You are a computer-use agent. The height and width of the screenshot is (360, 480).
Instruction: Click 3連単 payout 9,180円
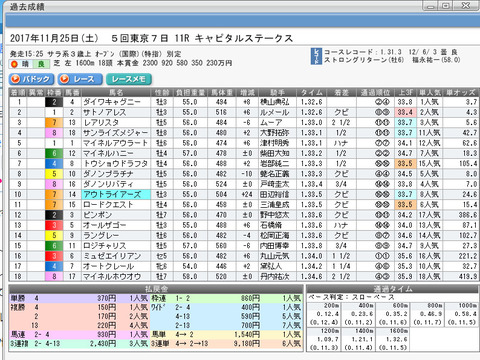tap(247, 343)
